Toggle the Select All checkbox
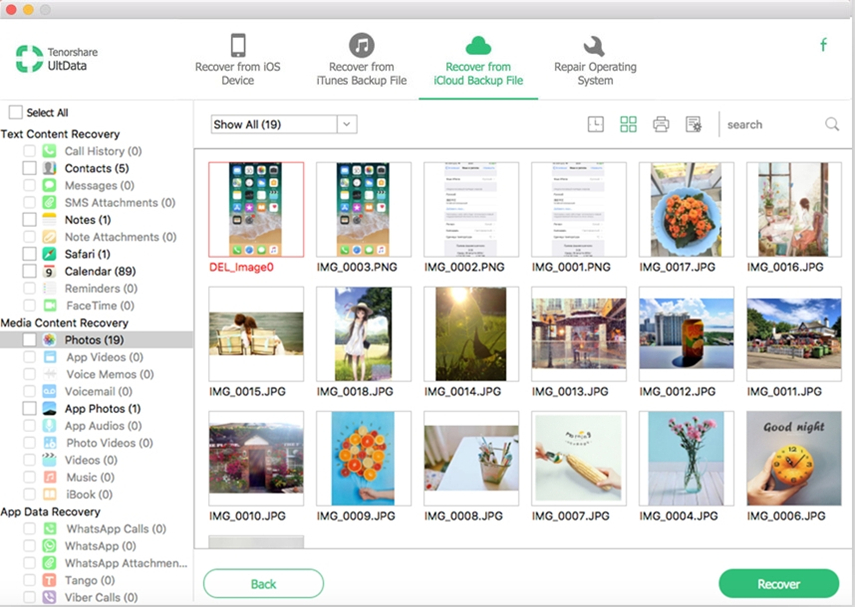Image resolution: width=855 pixels, height=607 pixels. point(16,112)
